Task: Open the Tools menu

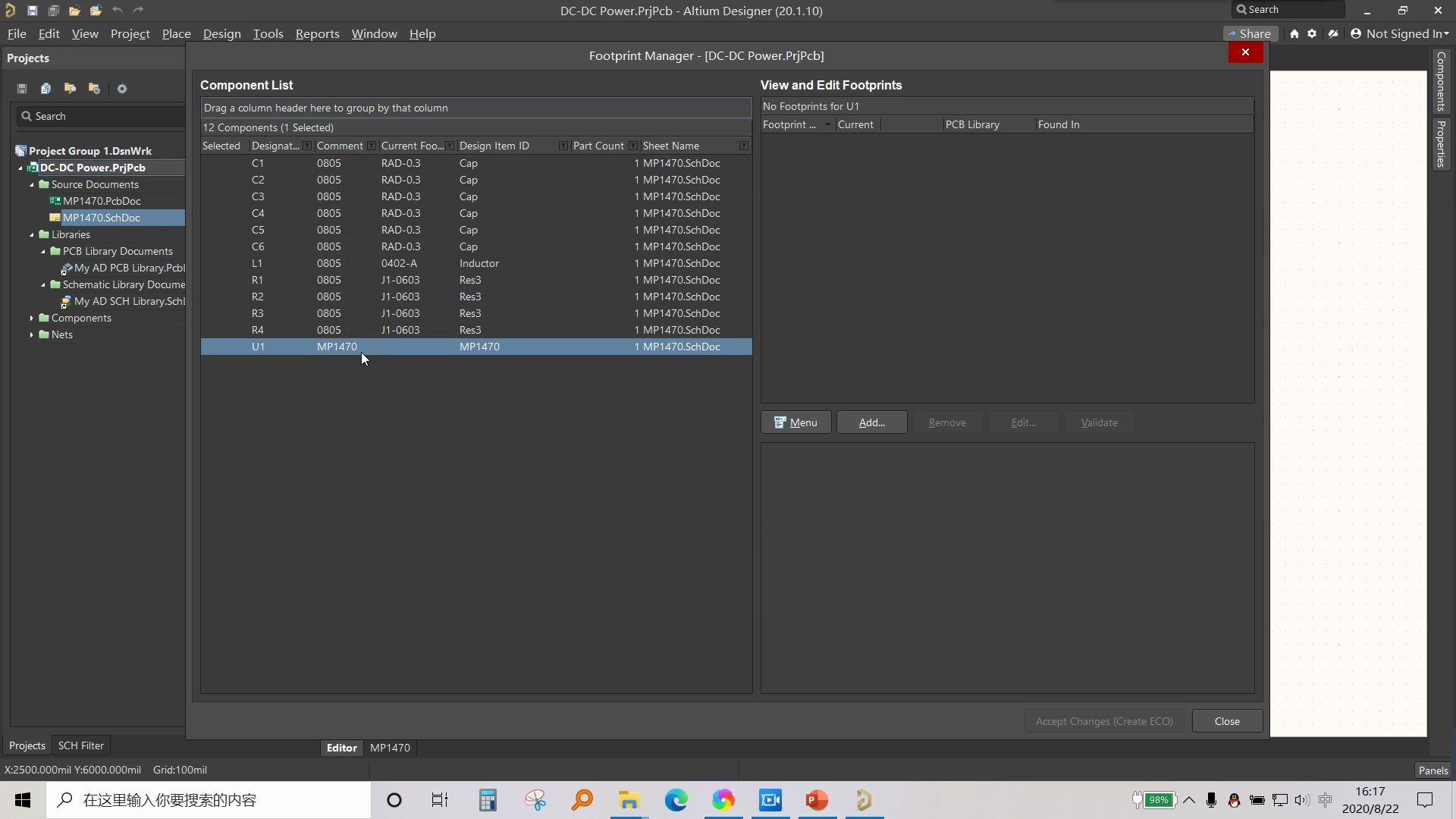Action: coord(268,34)
